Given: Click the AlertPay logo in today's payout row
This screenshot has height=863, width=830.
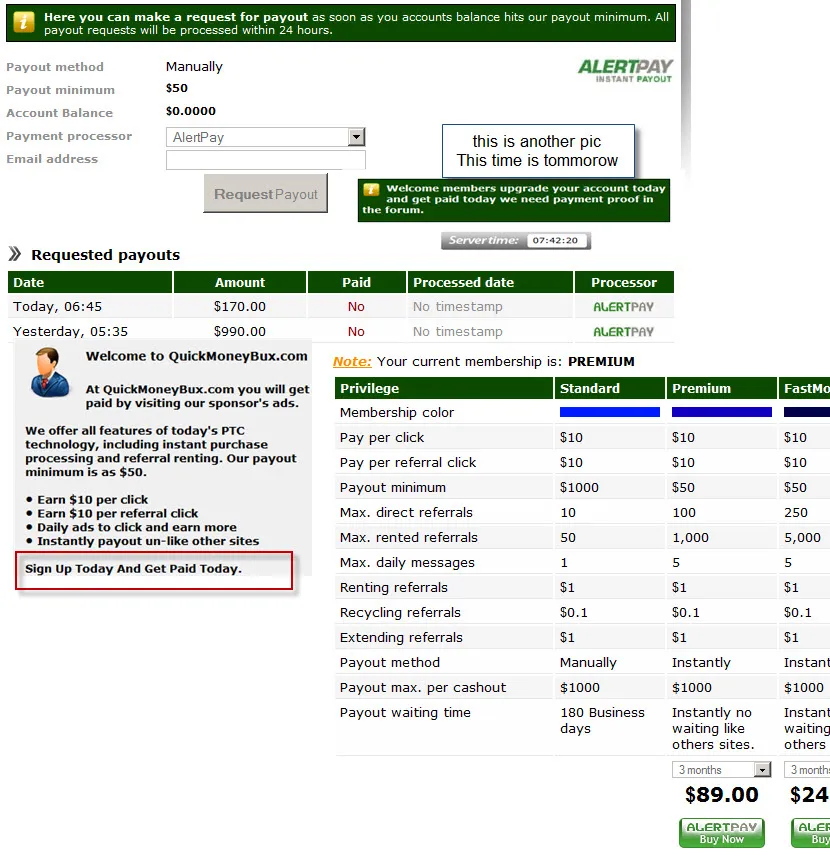Looking at the screenshot, I should [x=623, y=307].
